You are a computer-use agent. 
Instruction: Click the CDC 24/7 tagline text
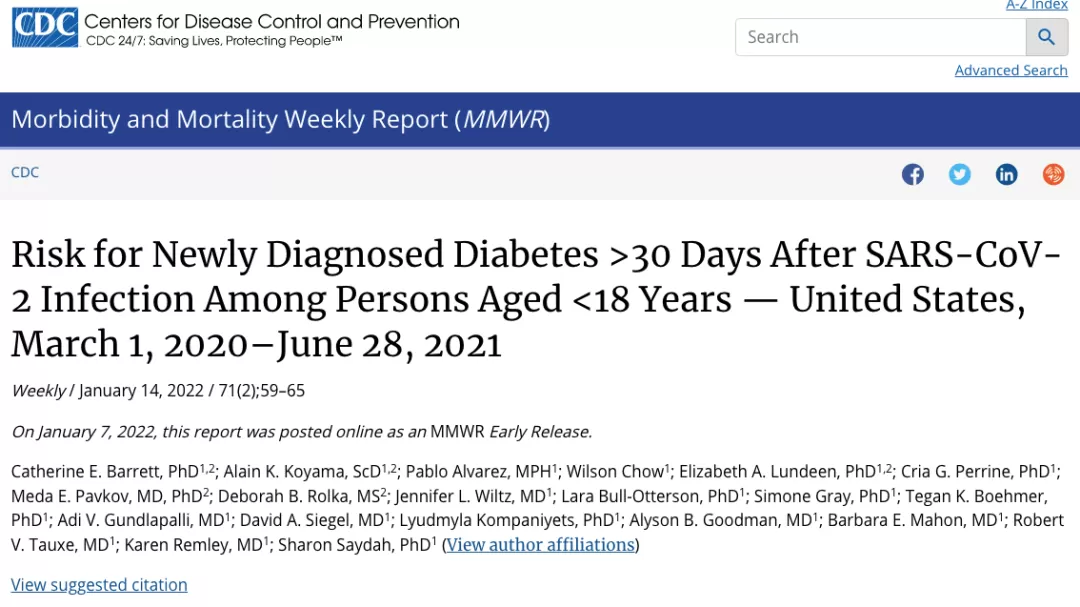(214, 41)
